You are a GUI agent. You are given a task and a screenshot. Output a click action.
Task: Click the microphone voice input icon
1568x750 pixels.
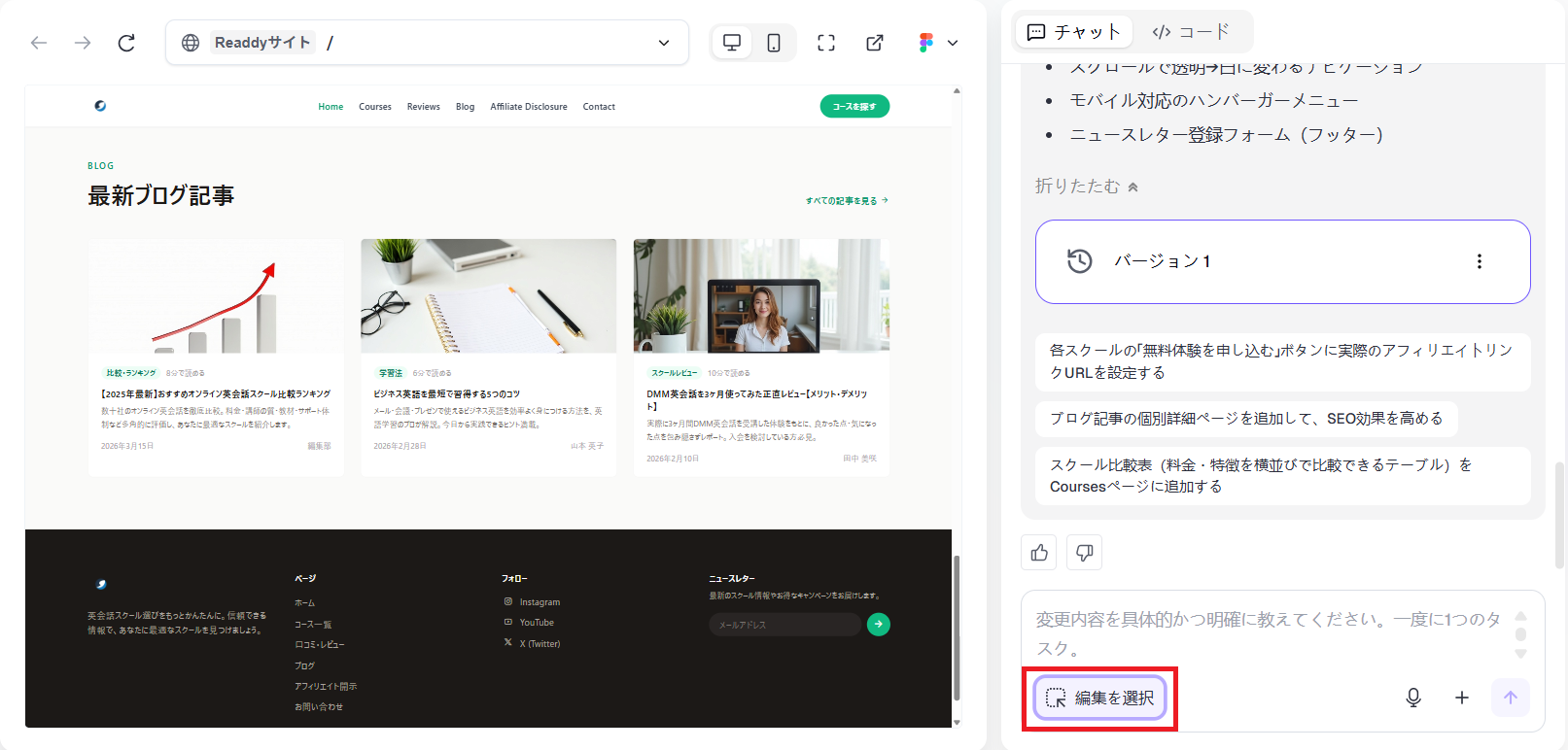pyautogui.click(x=1413, y=698)
